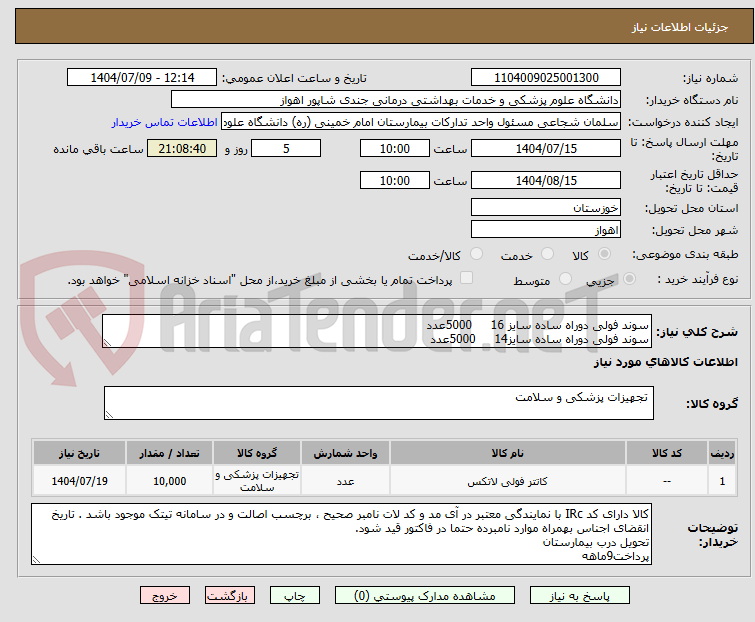Click the خروج exit button

pos(165,596)
